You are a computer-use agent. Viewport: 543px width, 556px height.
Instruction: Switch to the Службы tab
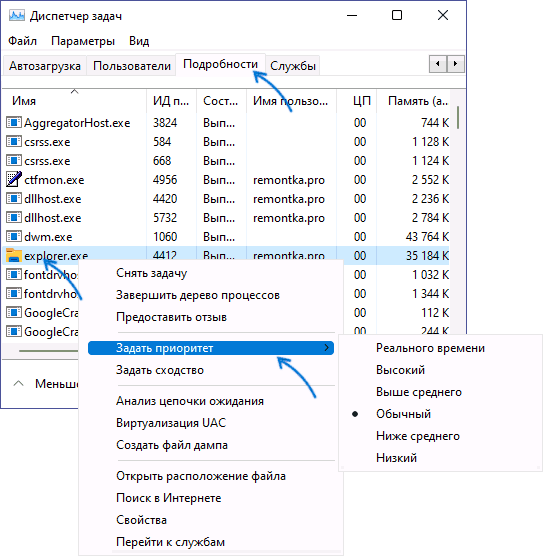pyautogui.click(x=293, y=66)
